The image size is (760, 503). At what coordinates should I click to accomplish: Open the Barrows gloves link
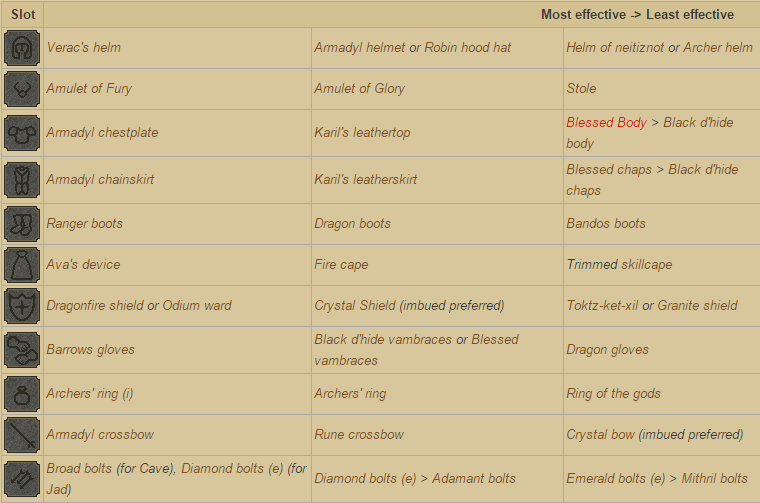[x=90, y=350]
